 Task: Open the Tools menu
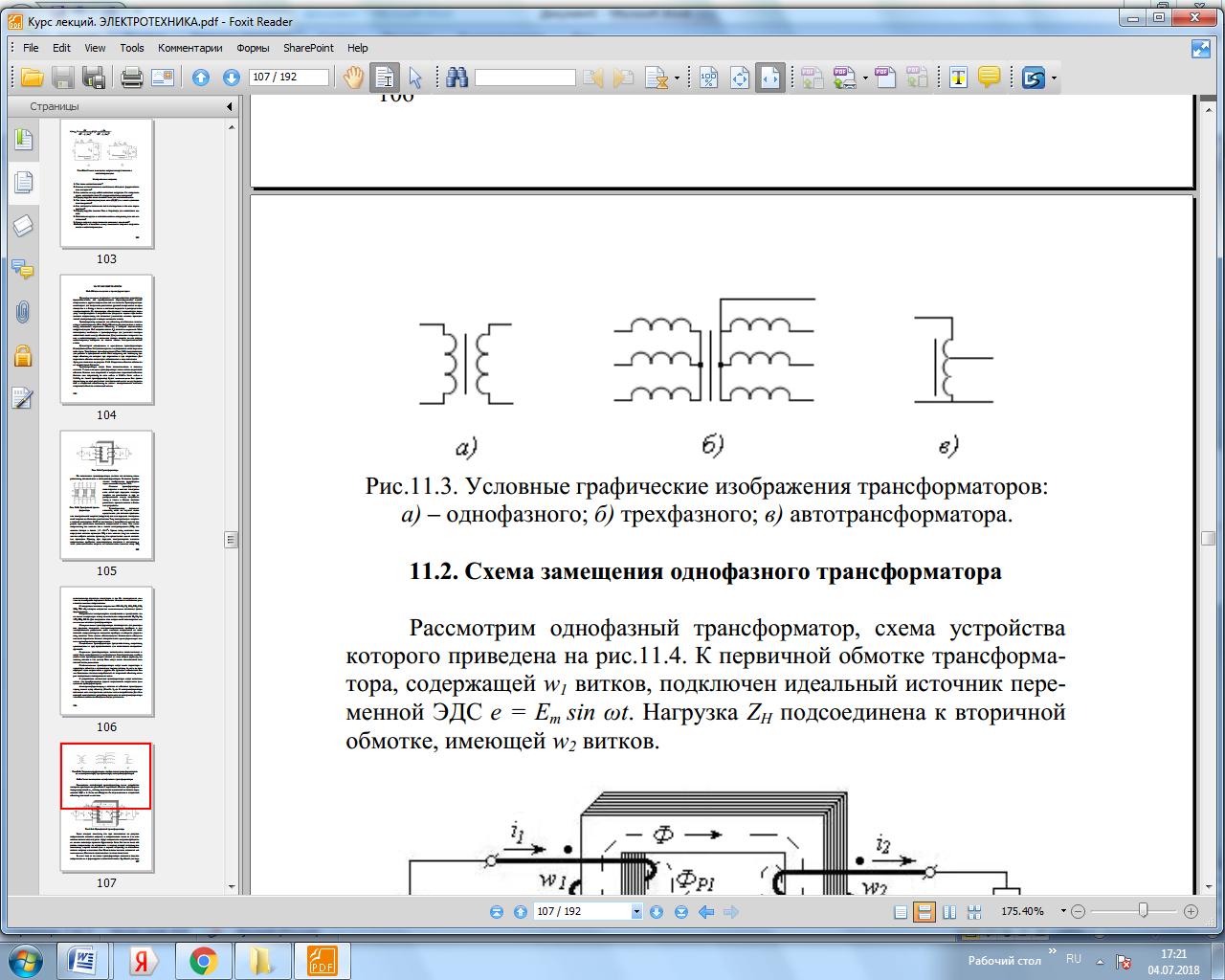132,48
